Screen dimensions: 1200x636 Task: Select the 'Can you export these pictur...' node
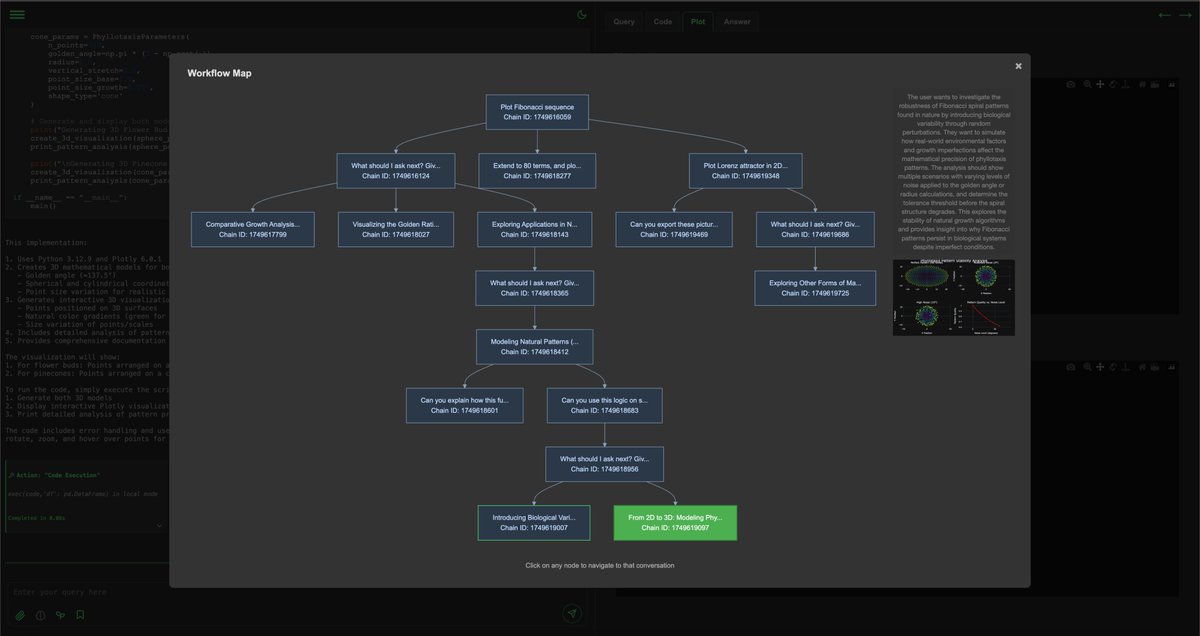tap(674, 230)
